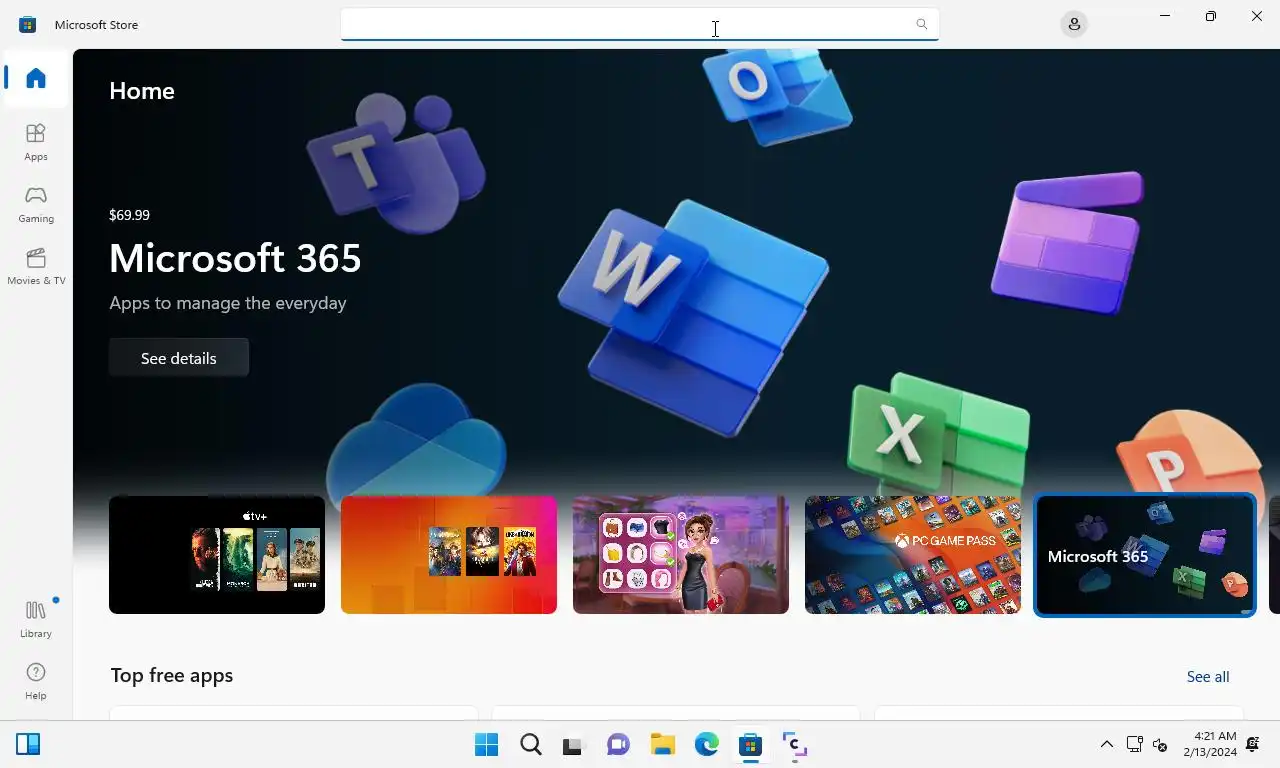Click the Top free apps heading

pos(172,676)
